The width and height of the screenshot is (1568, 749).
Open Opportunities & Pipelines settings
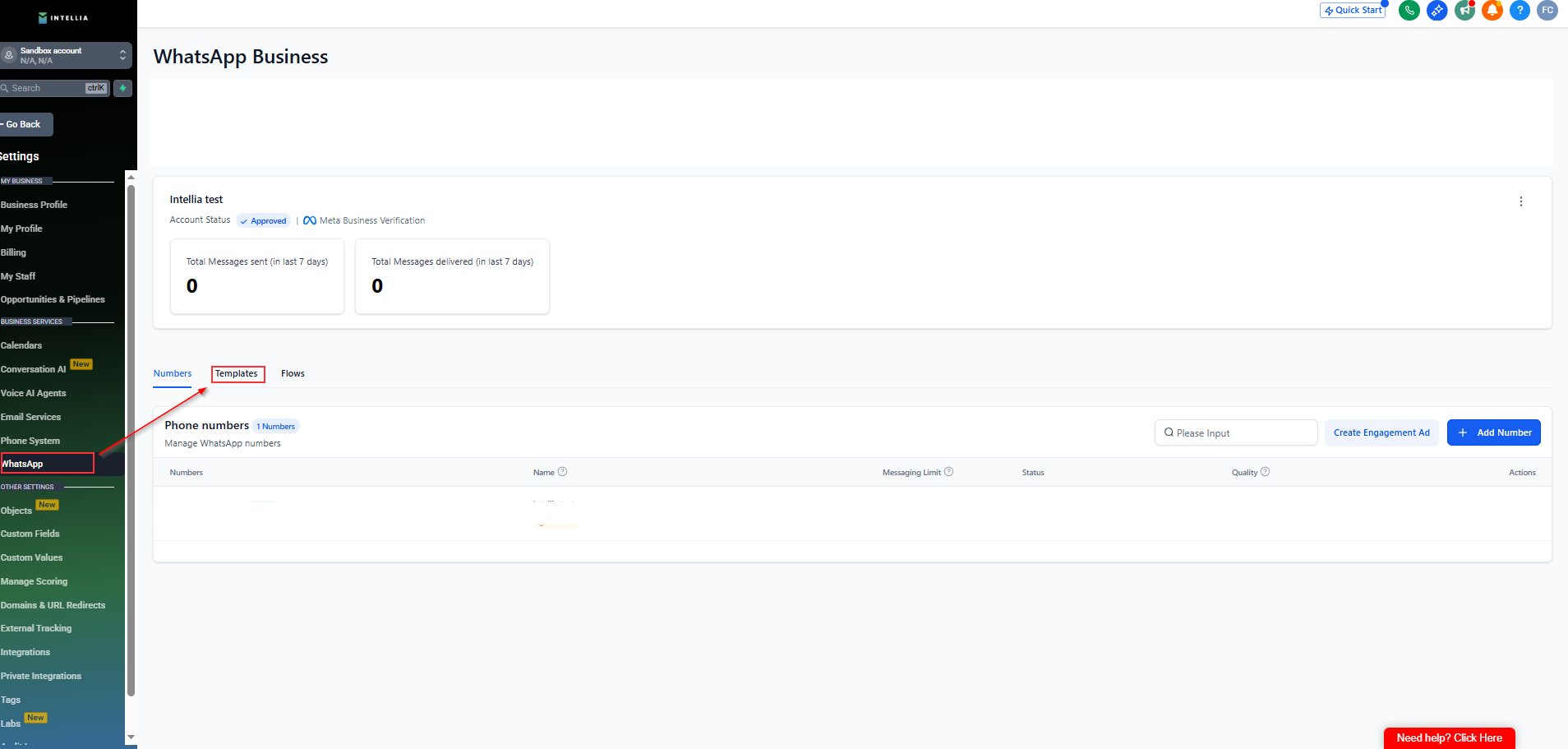[53, 299]
